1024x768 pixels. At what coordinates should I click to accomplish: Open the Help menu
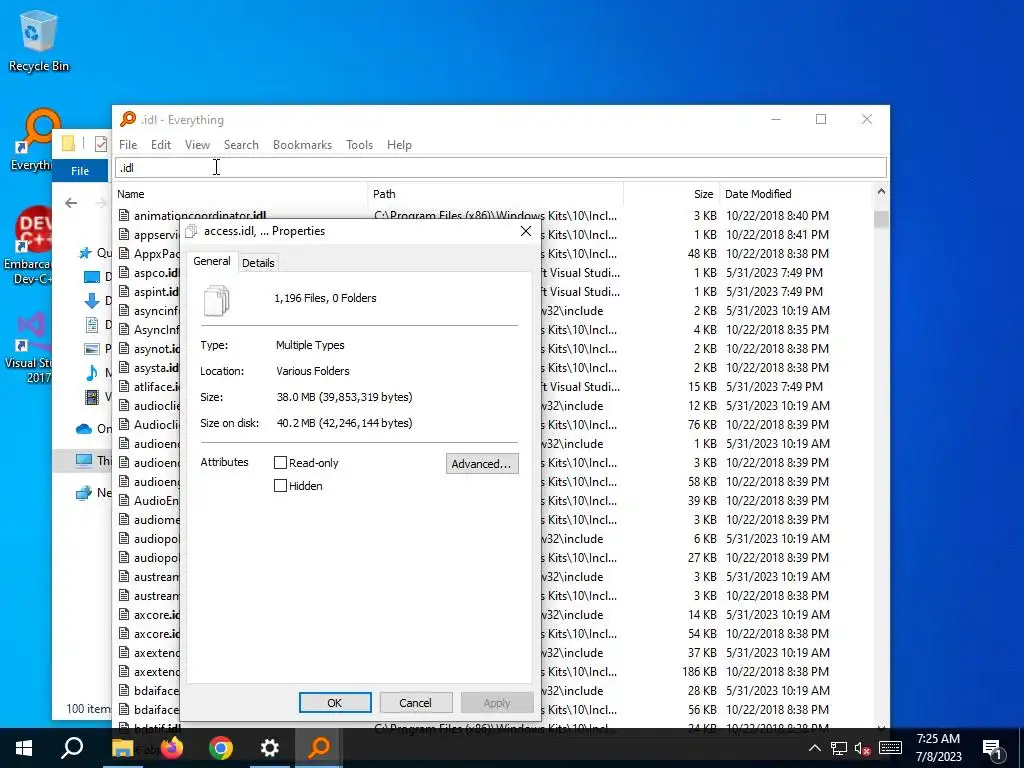coord(399,145)
